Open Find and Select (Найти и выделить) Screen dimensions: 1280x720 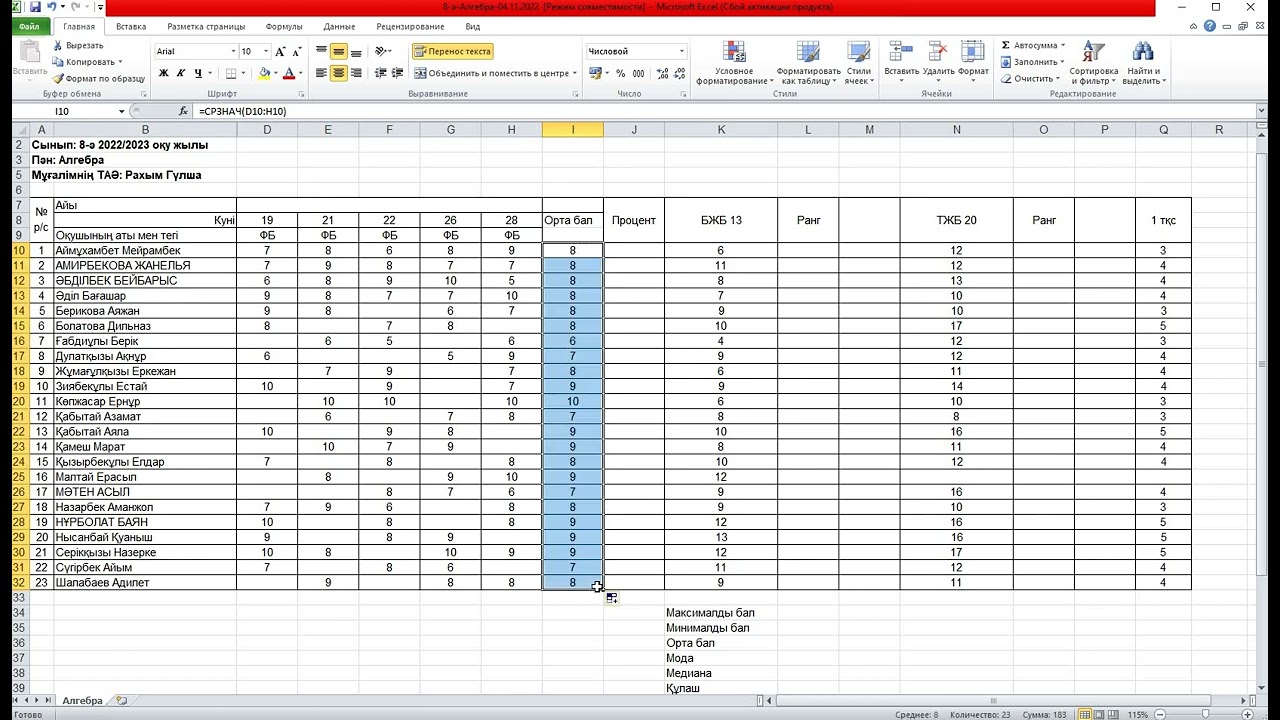click(1143, 63)
